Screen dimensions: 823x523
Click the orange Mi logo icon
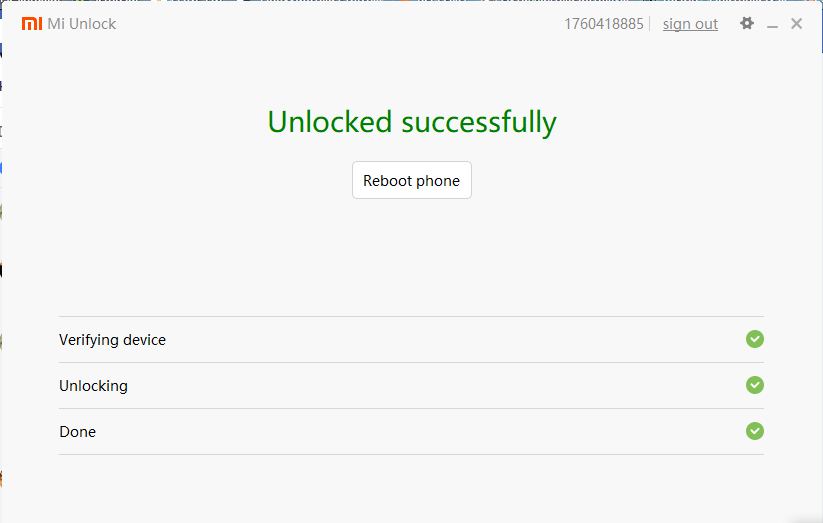31,24
